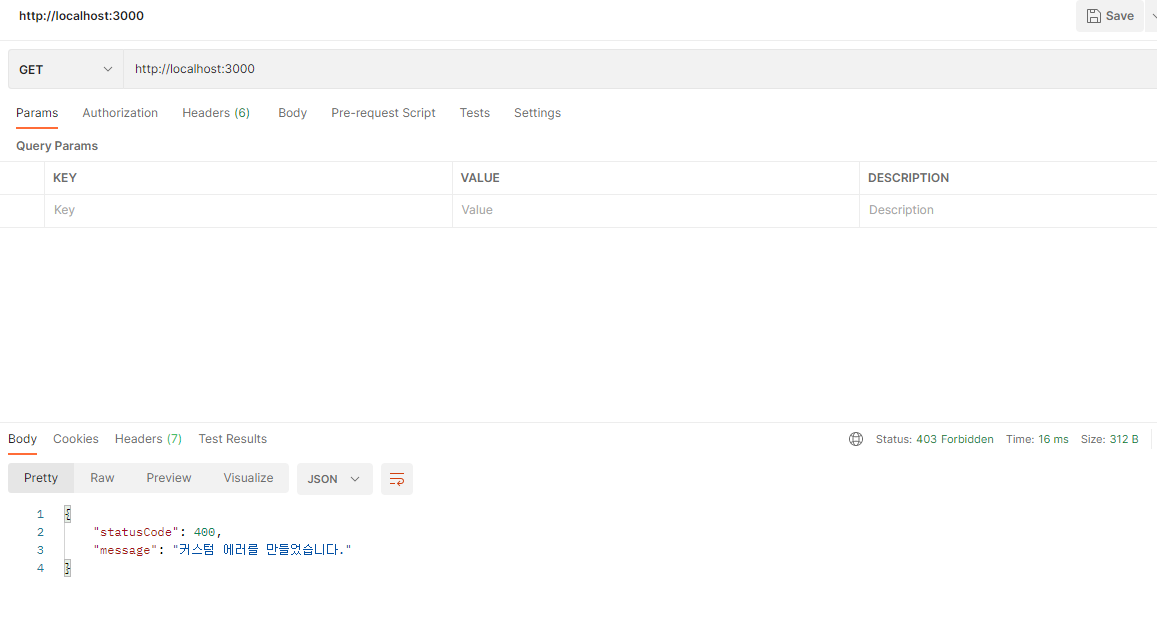Image resolution: width=1157 pixels, height=620 pixels.
Task: Open response Headers (7) tab
Action: click(148, 439)
